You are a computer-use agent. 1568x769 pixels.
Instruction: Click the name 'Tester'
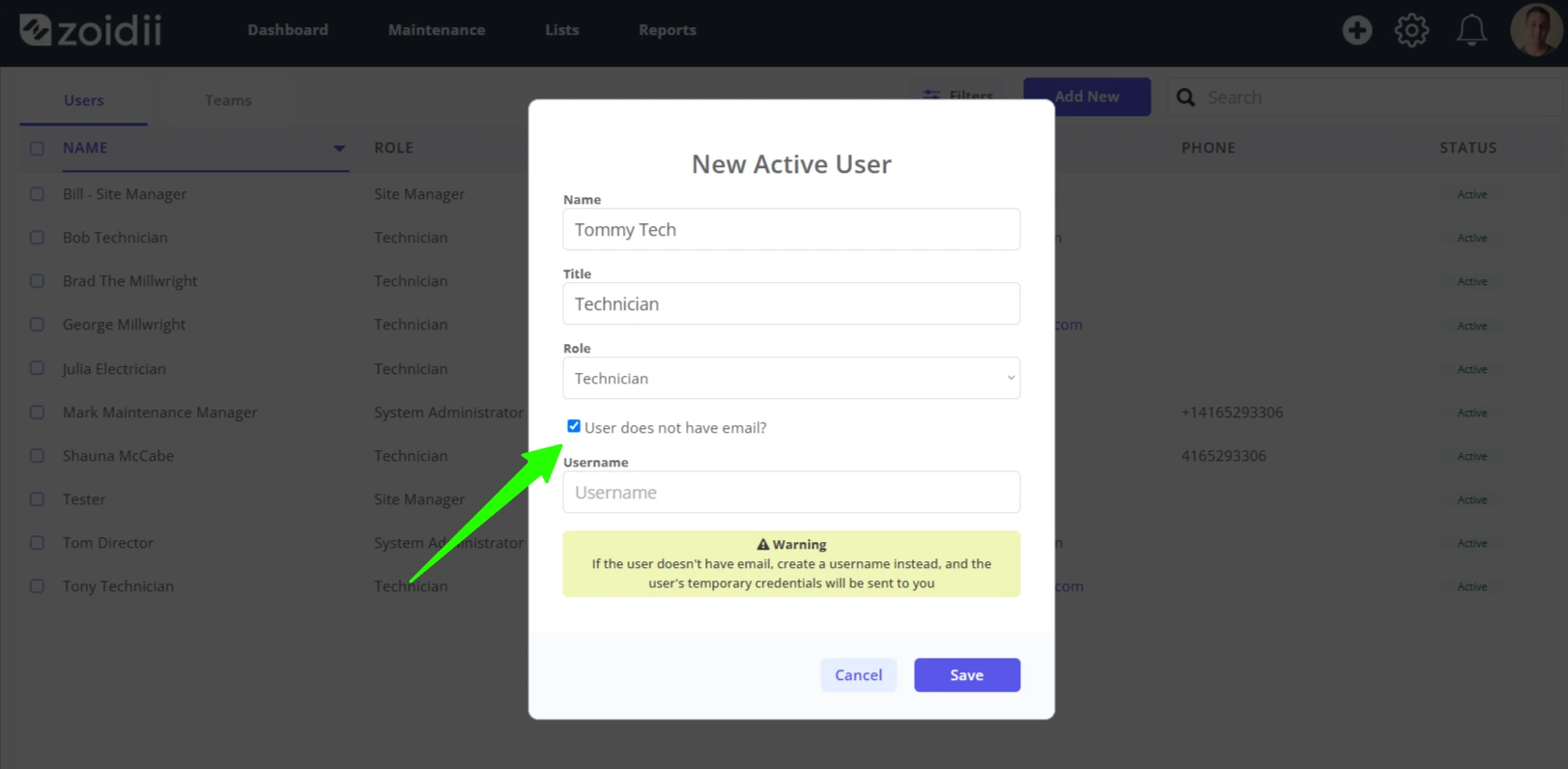click(x=84, y=499)
